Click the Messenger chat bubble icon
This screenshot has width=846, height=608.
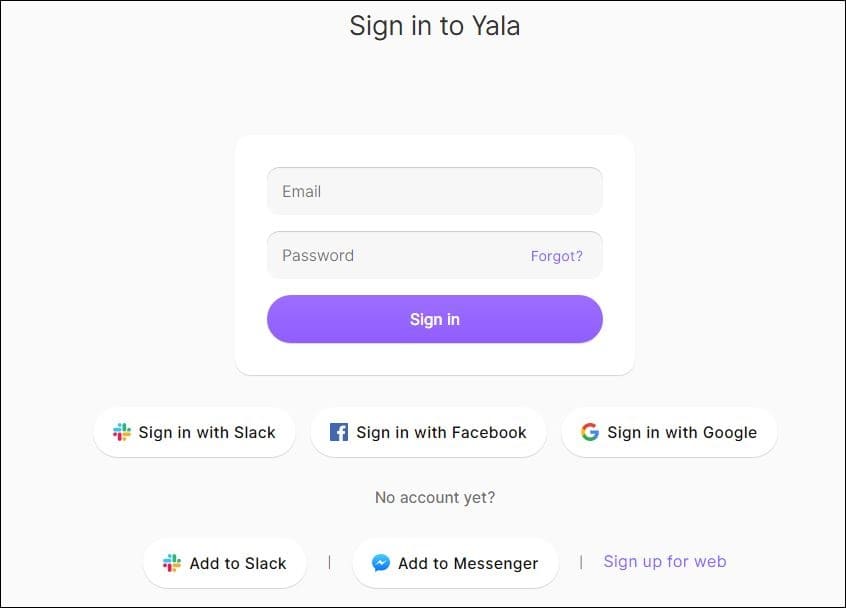[380, 563]
